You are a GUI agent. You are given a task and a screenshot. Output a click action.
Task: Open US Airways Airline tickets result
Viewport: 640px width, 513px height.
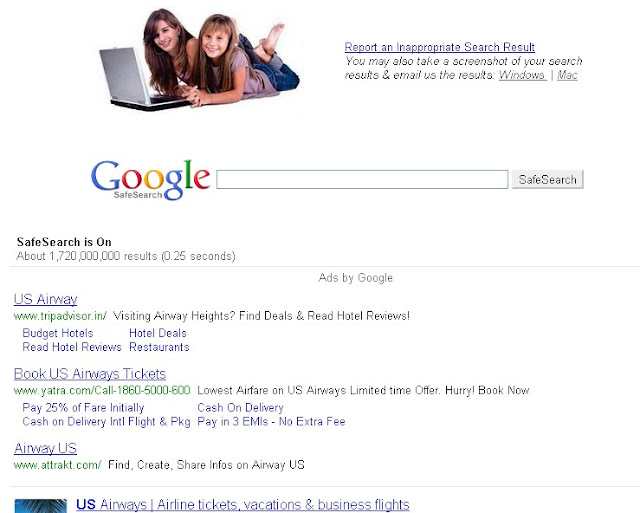pyautogui.click(x=243, y=505)
